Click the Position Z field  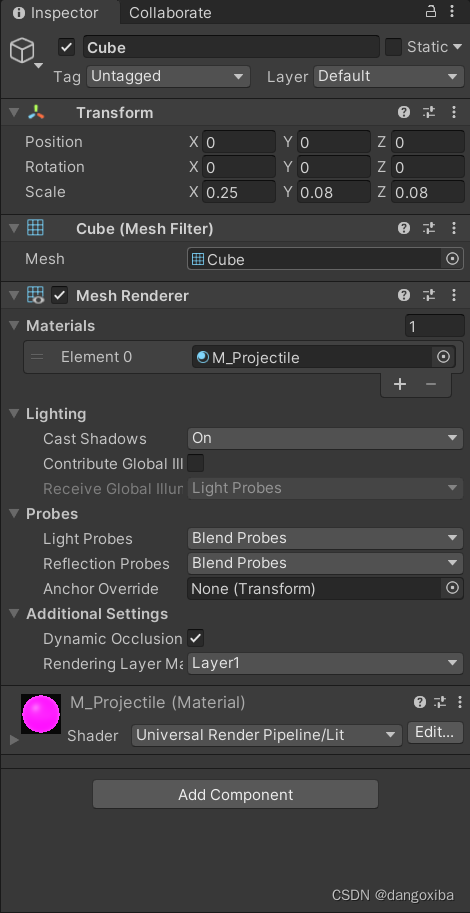[427, 142]
